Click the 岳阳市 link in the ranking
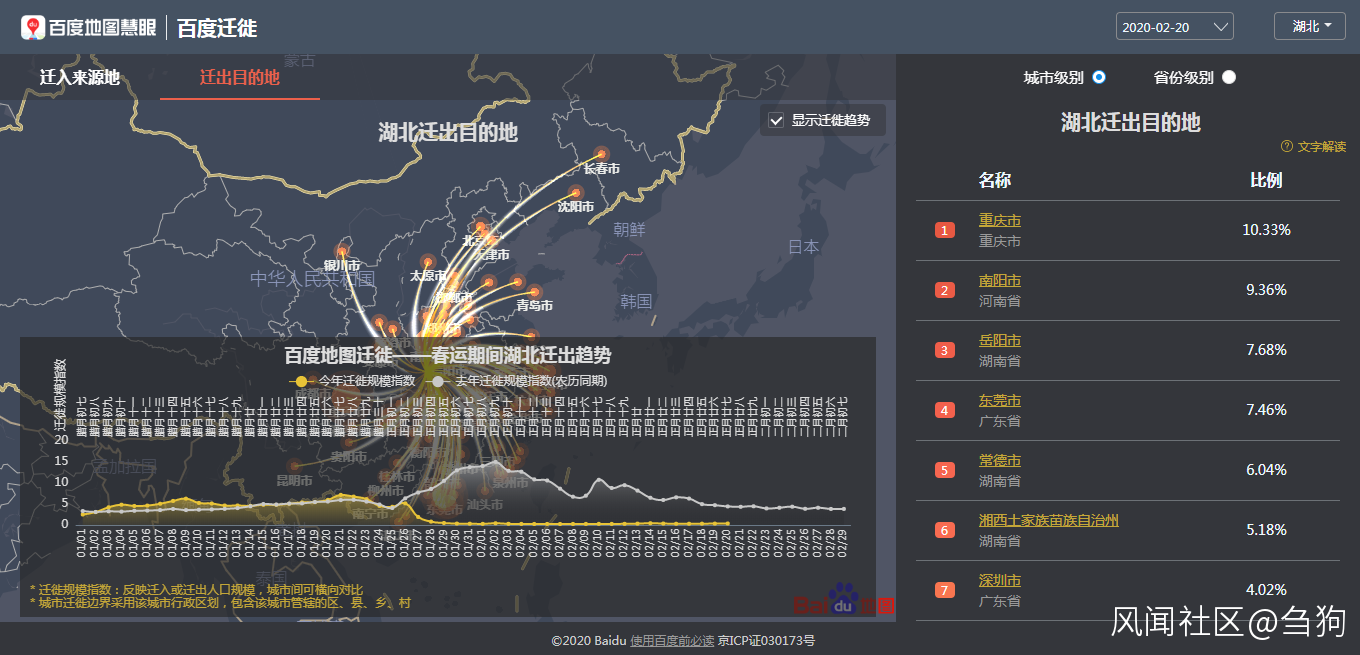Screen dimensions: 1360x655 1000,340
